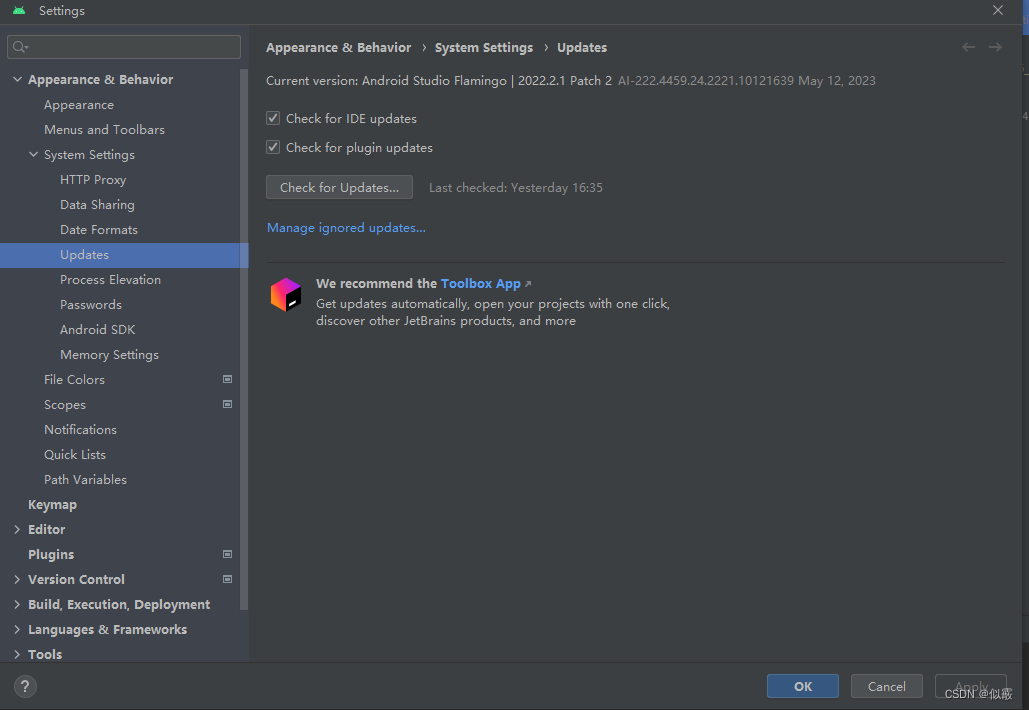This screenshot has width=1029, height=710.
Task: Focus the settings search field
Action: (124, 47)
